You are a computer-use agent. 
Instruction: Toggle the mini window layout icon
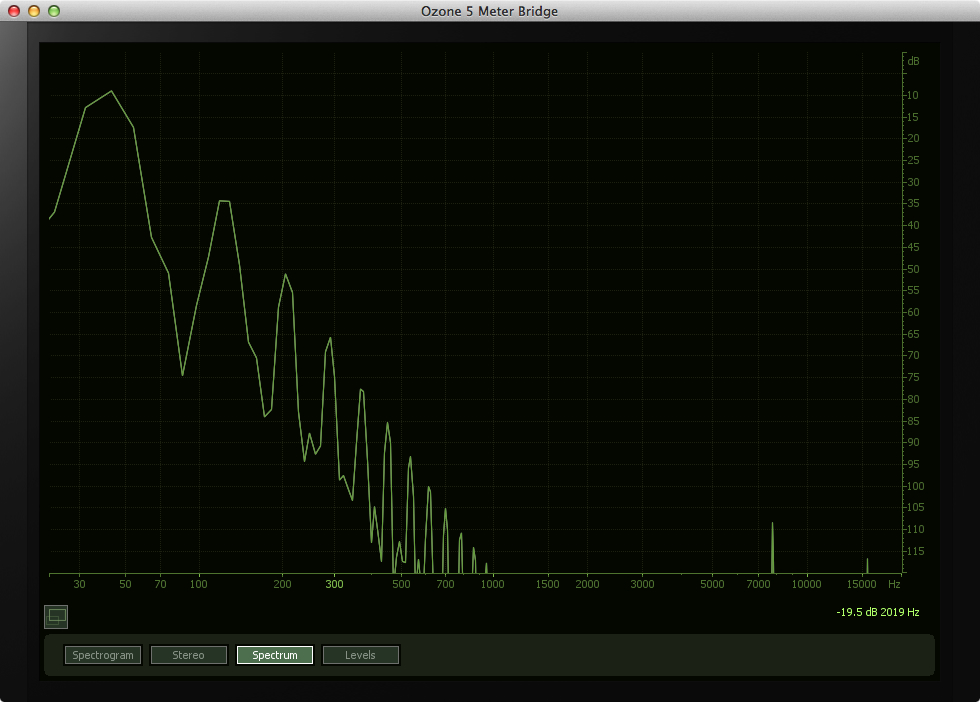coord(56,616)
